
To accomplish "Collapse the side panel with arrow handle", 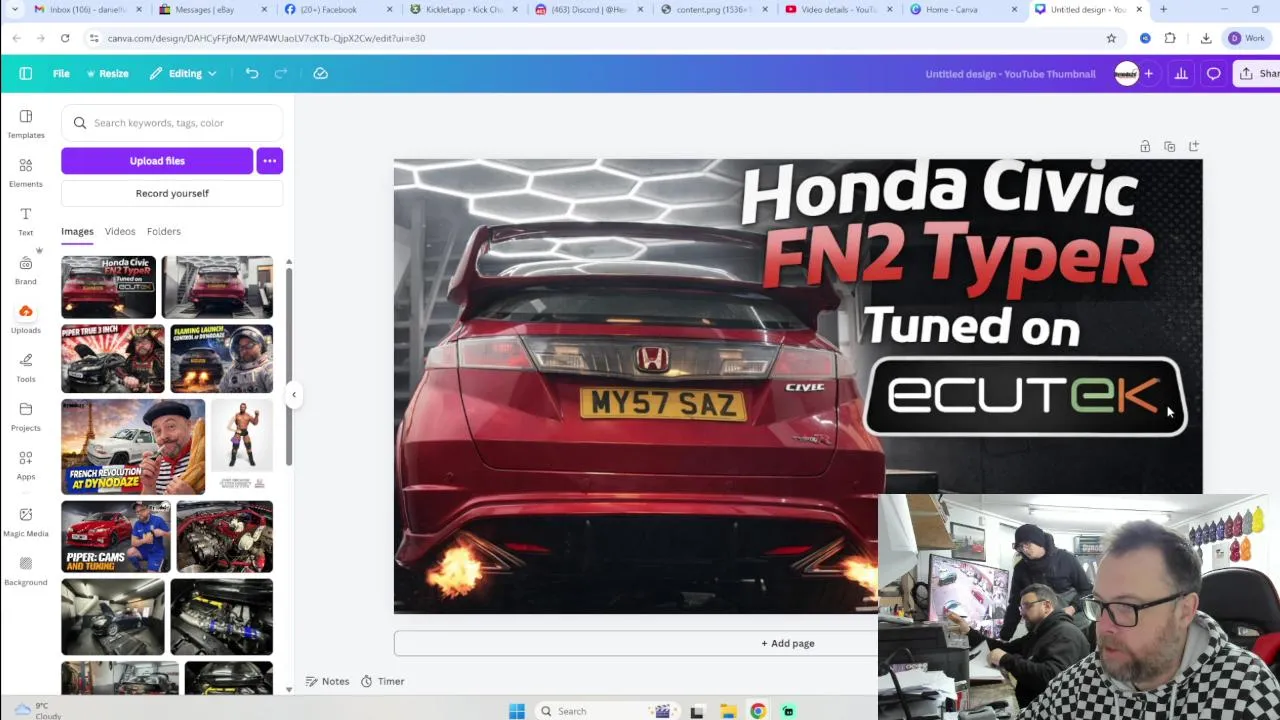I will 294,395.
